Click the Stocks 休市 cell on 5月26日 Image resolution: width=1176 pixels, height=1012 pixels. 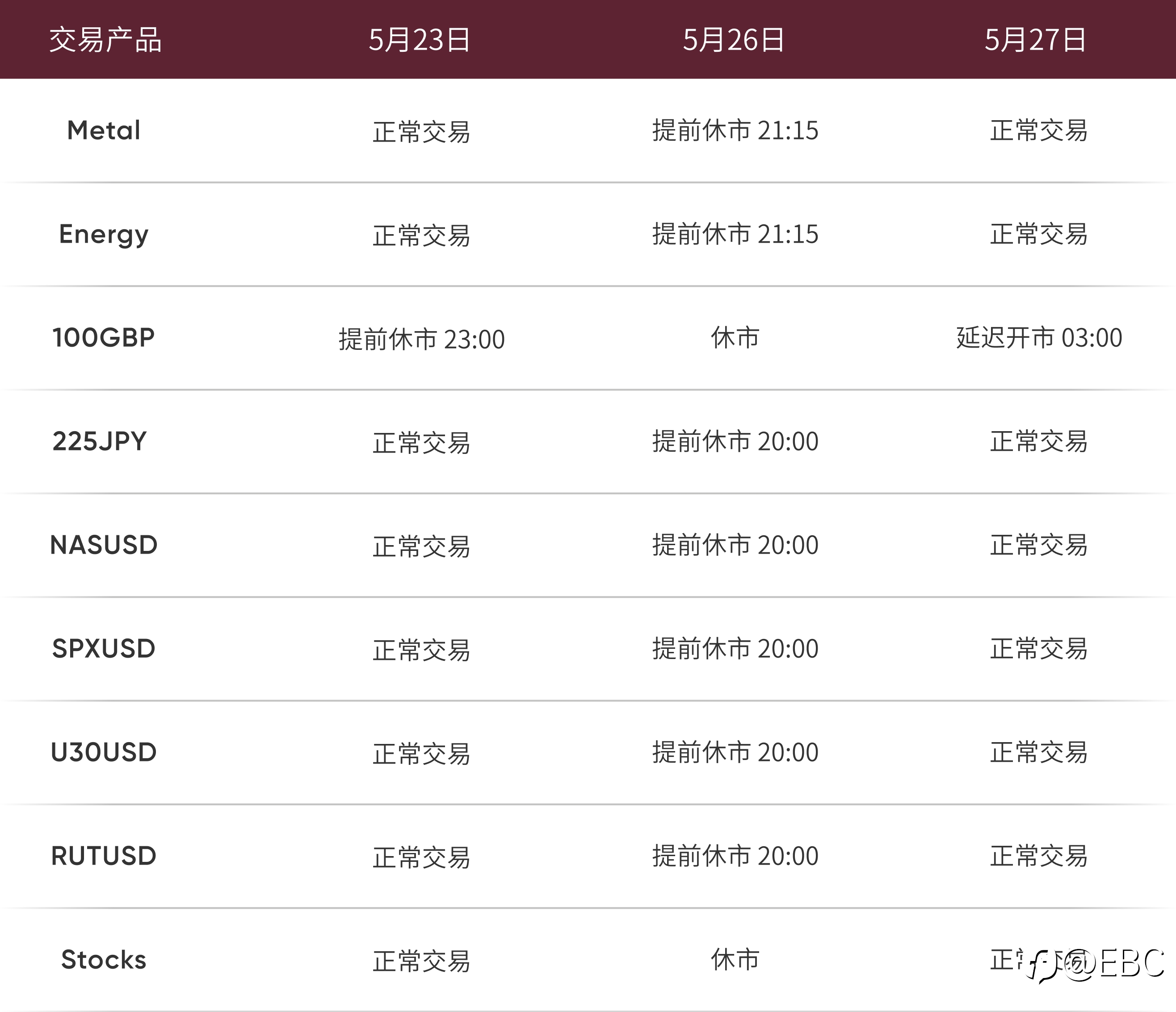point(735,960)
